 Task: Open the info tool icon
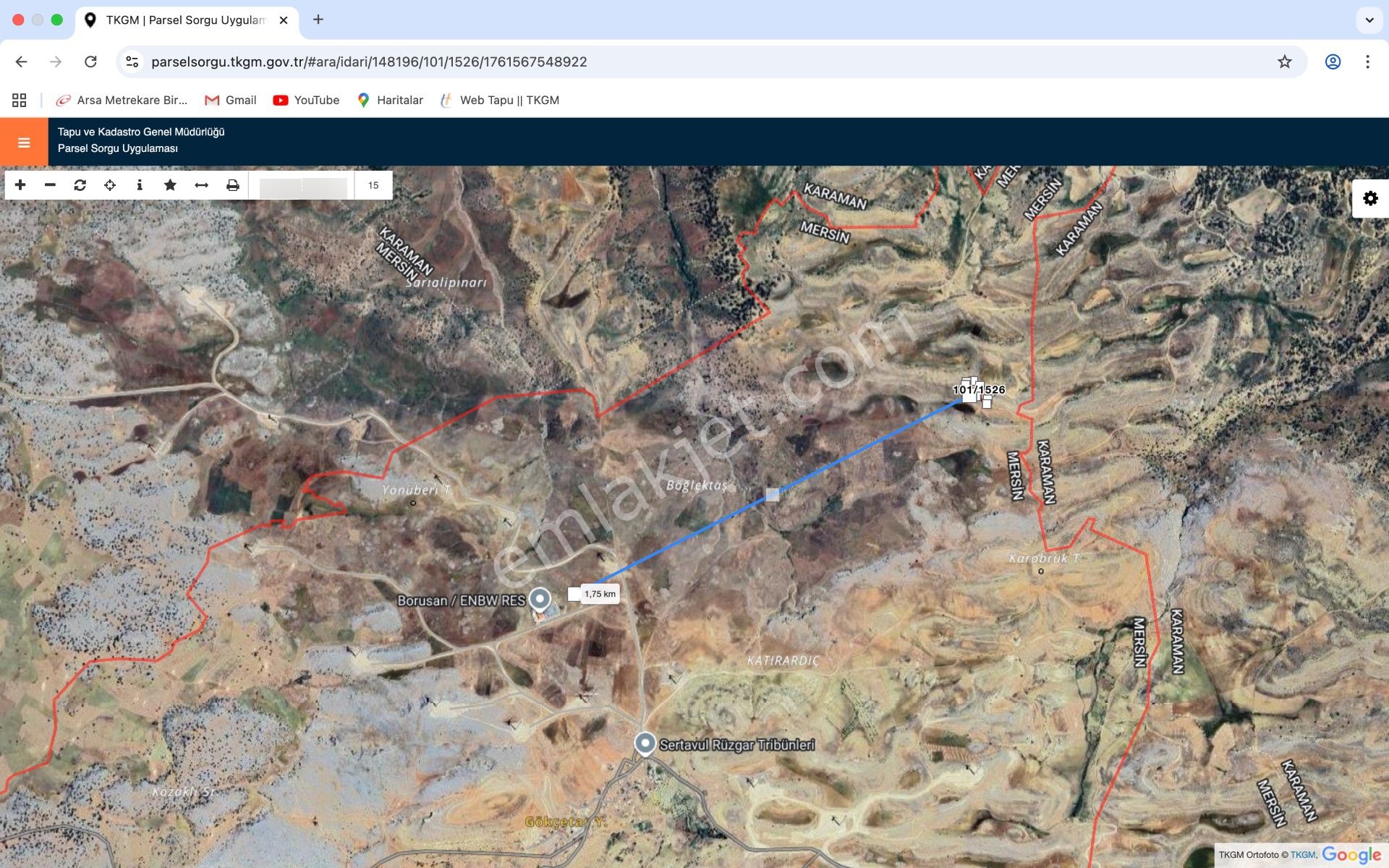(x=140, y=185)
